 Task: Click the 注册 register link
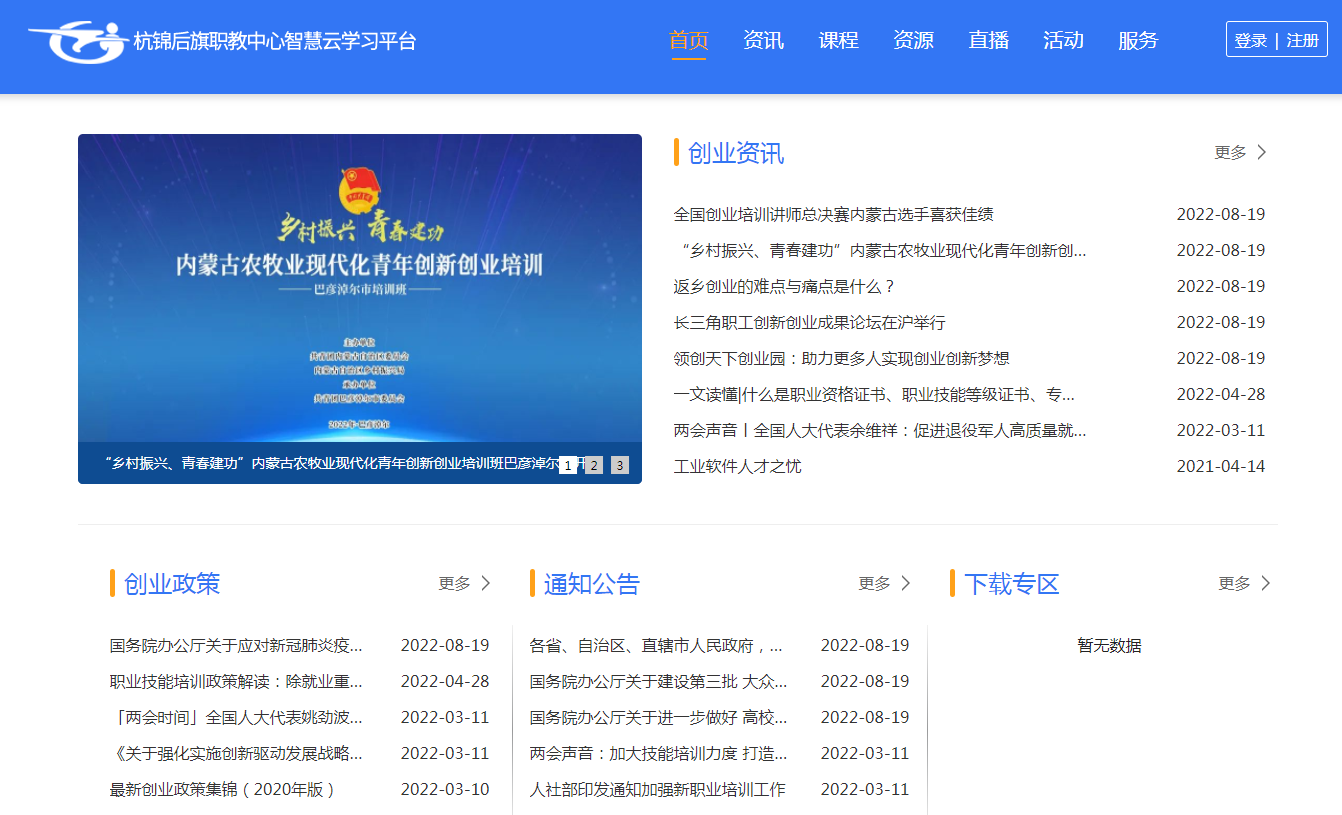(1302, 41)
